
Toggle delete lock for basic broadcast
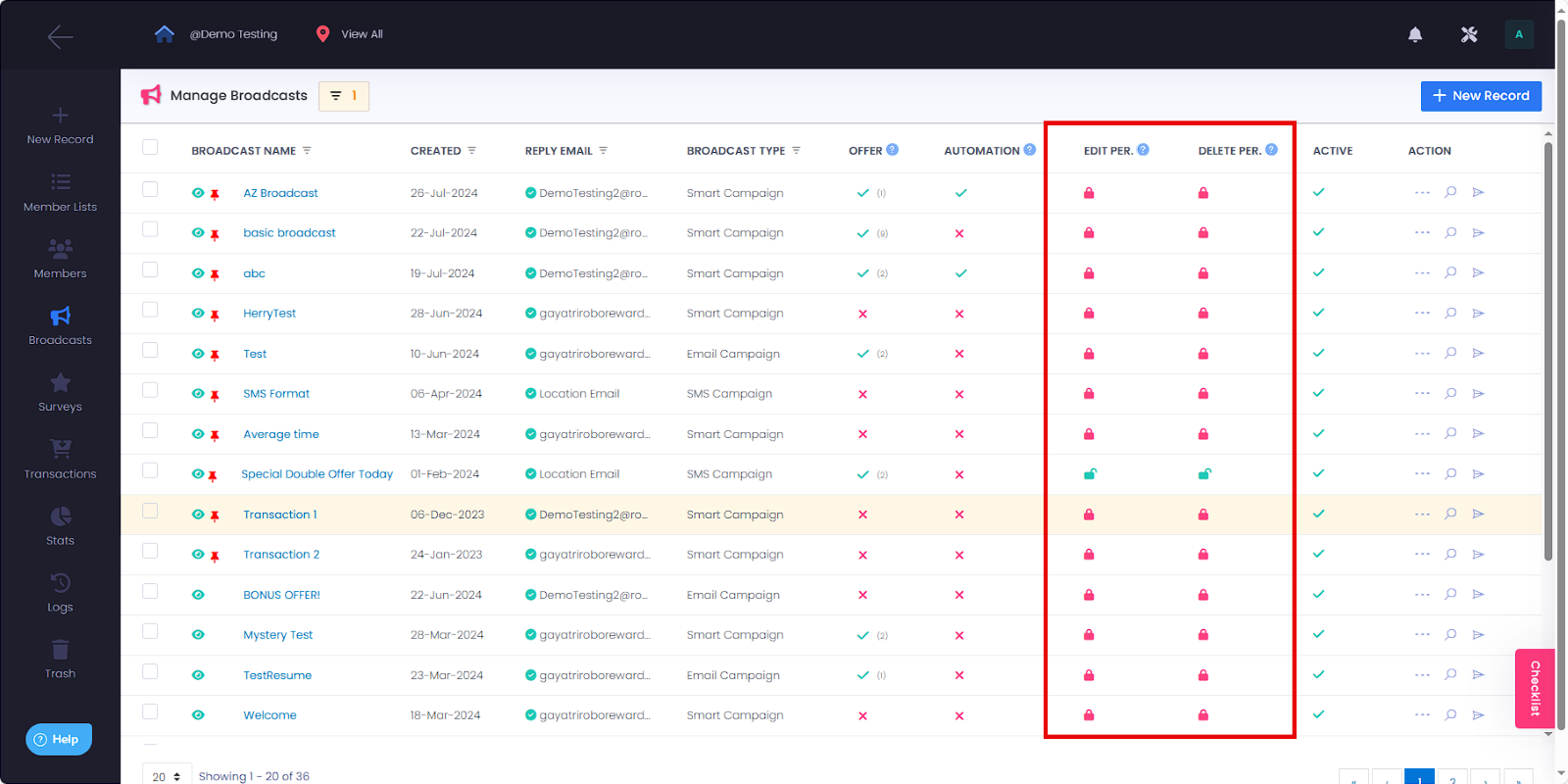(x=1203, y=233)
